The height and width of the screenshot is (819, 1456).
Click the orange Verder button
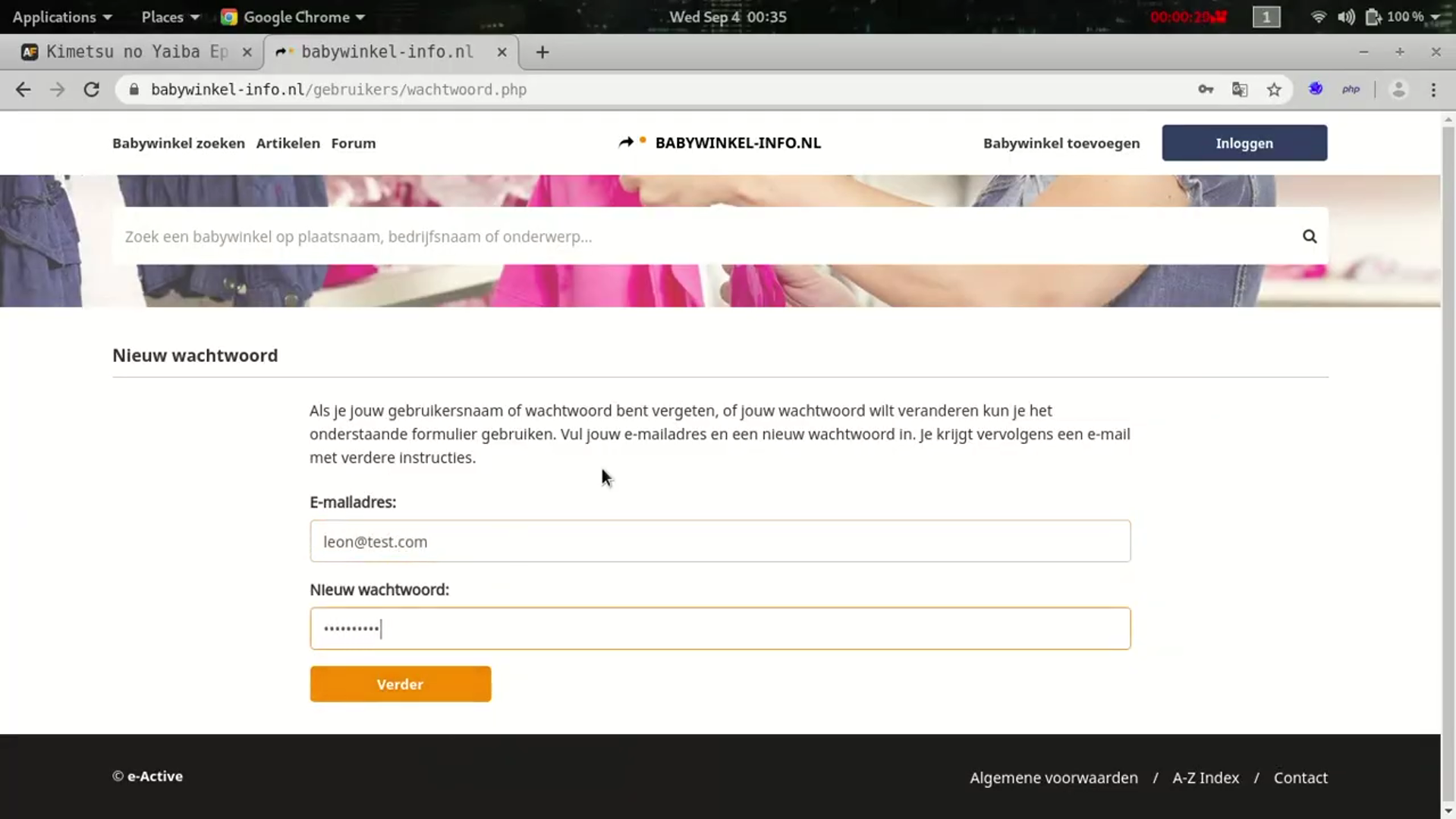click(x=400, y=684)
